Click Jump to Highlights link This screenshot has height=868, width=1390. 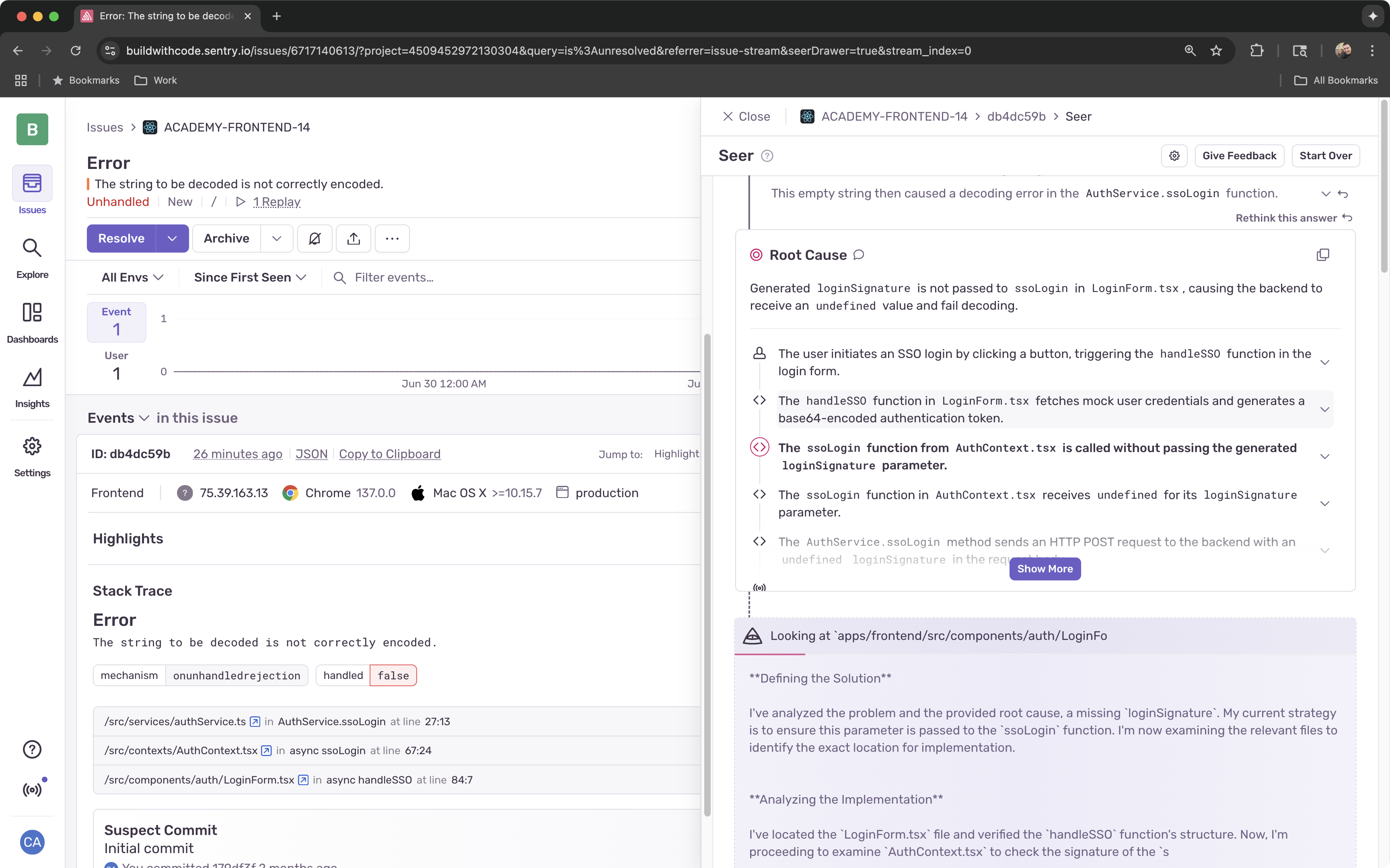pyautogui.click(x=676, y=454)
